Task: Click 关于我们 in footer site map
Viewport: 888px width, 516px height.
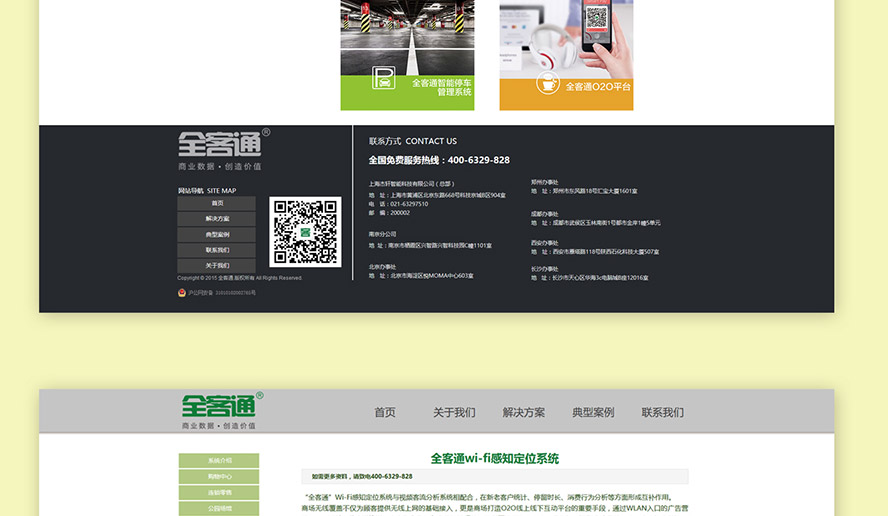Action: [217, 266]
